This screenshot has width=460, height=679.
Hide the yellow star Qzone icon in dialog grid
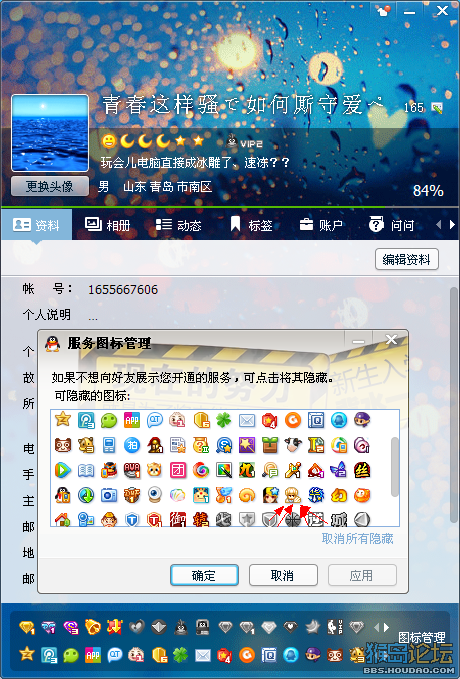pos(63,419)
